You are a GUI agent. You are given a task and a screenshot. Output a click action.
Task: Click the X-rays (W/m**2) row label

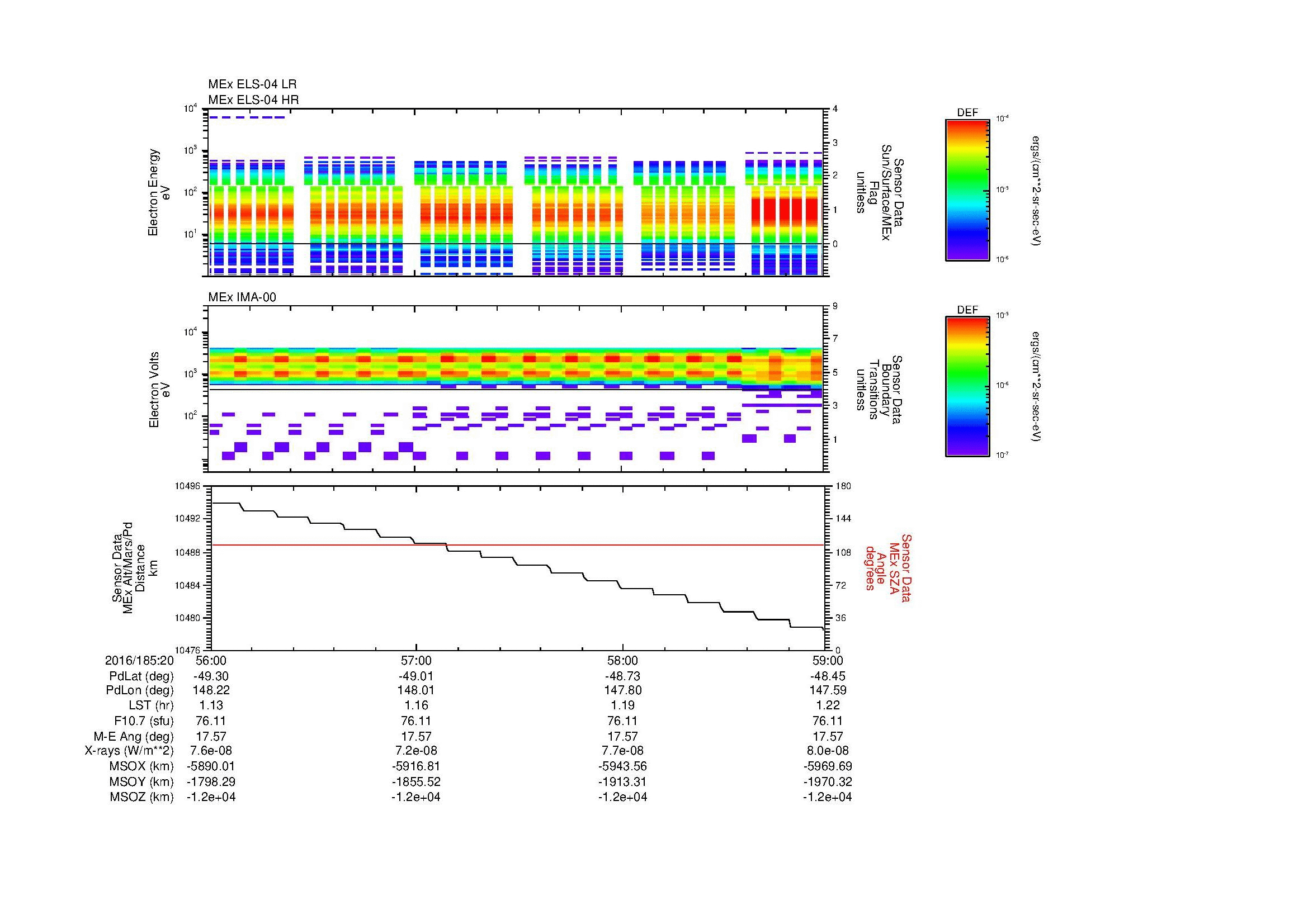[129, 751]
